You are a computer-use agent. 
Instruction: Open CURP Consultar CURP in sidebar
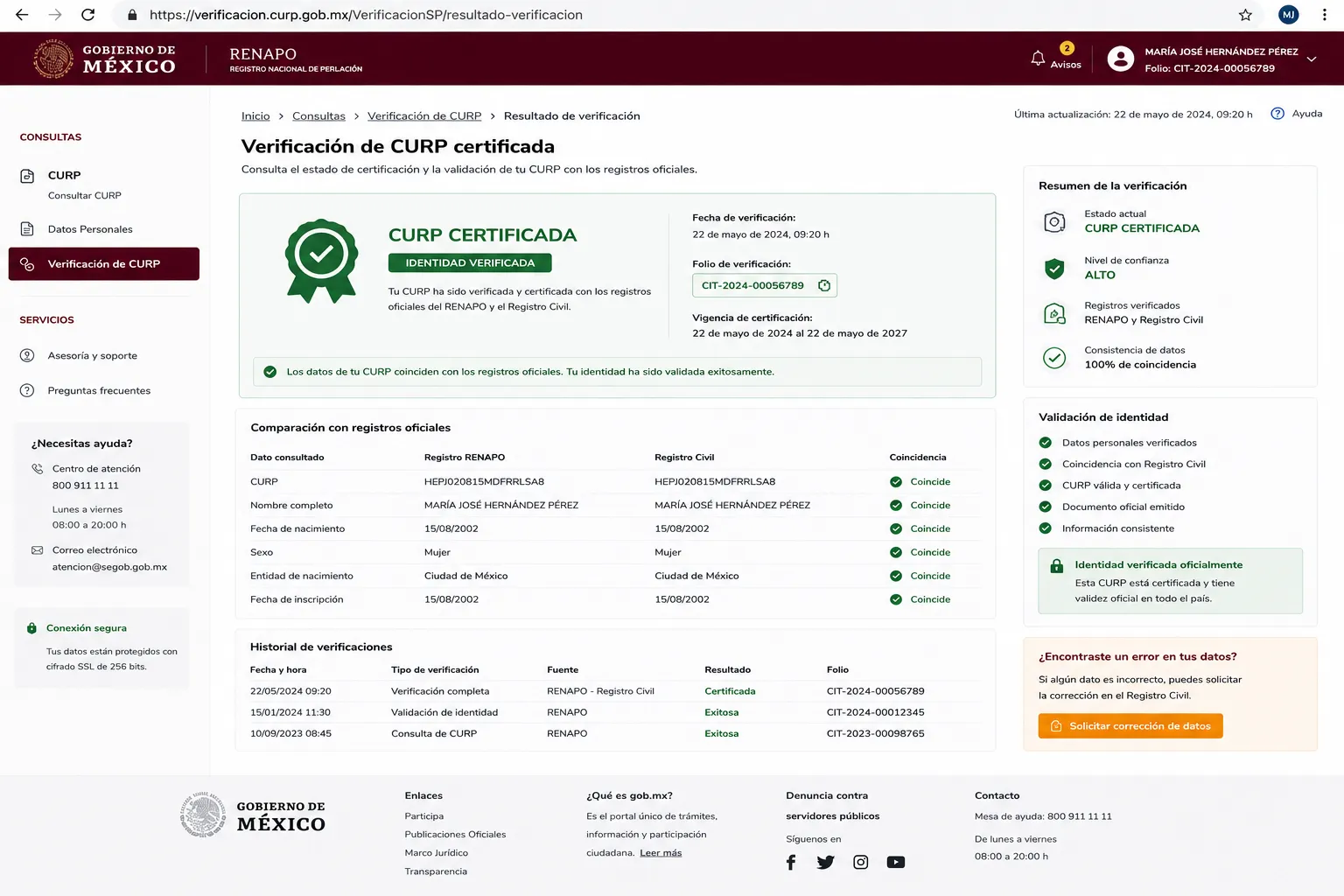point(85,185)
